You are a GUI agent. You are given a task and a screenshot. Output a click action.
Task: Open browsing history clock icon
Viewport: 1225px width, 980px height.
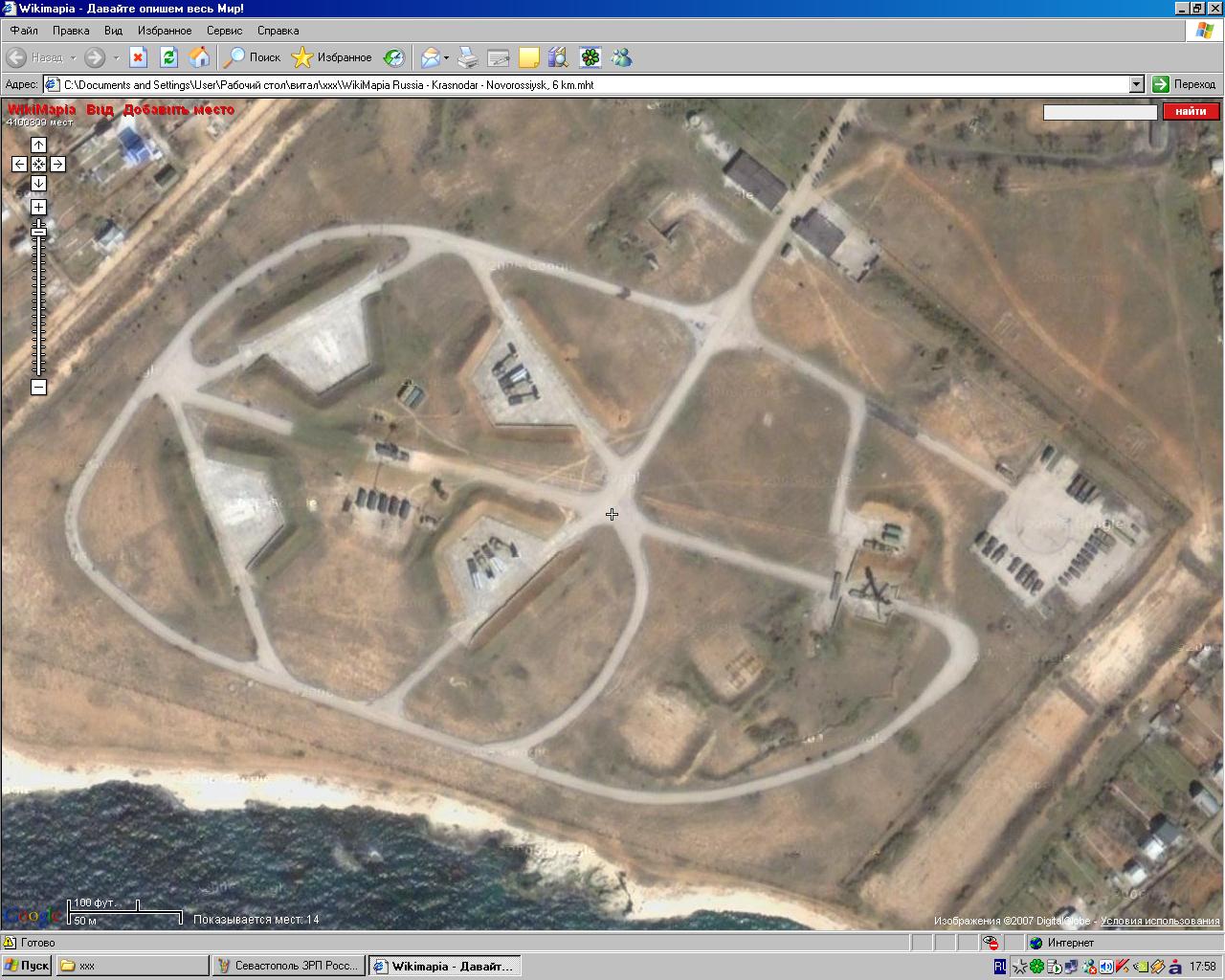(393, 57)
